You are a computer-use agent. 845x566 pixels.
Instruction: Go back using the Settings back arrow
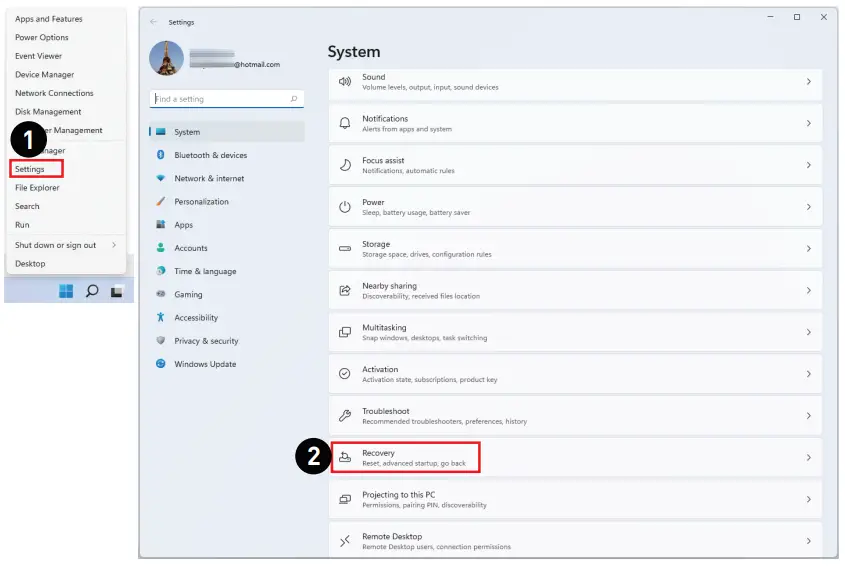click(153, 22)
